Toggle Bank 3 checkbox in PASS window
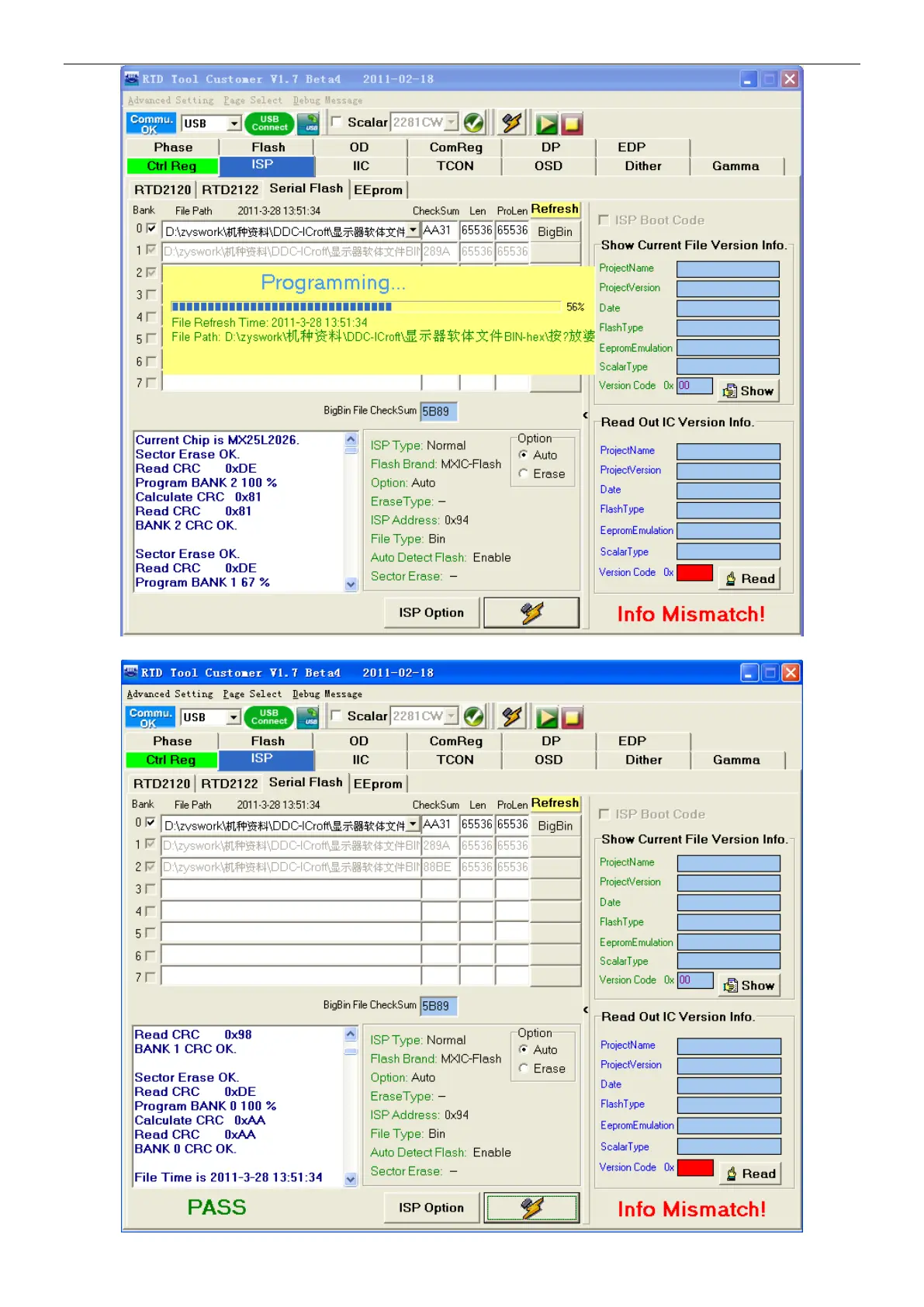924x1307 pixels. [x=151, y=889]
